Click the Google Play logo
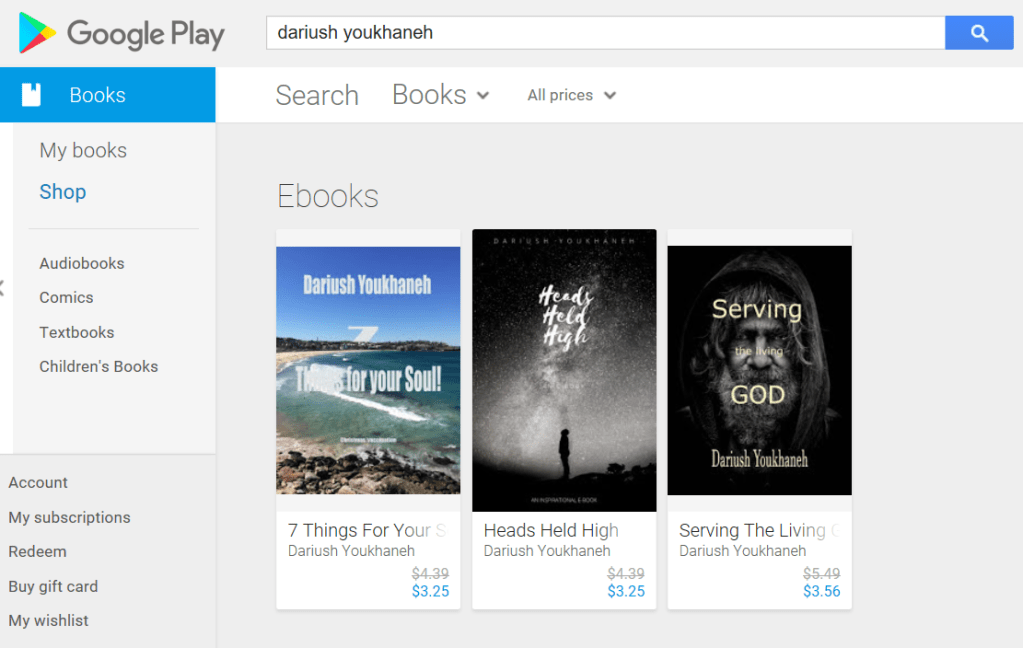Screen dimensions: 1023x648 click(121, 34)
